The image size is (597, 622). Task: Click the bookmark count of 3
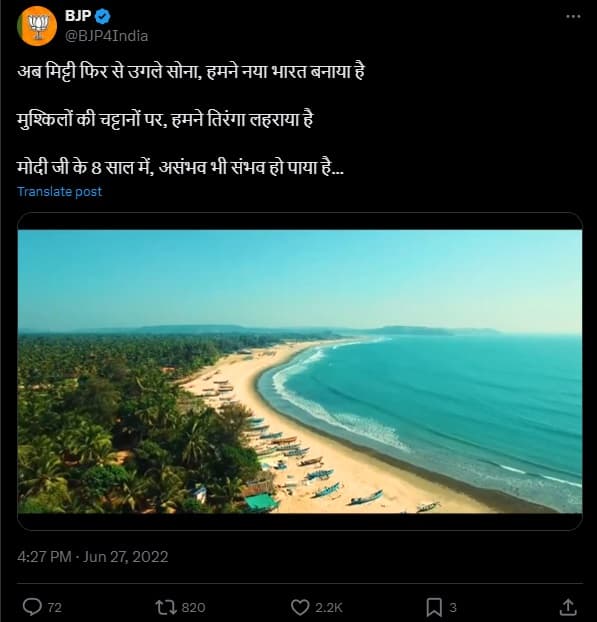point(453,607)
